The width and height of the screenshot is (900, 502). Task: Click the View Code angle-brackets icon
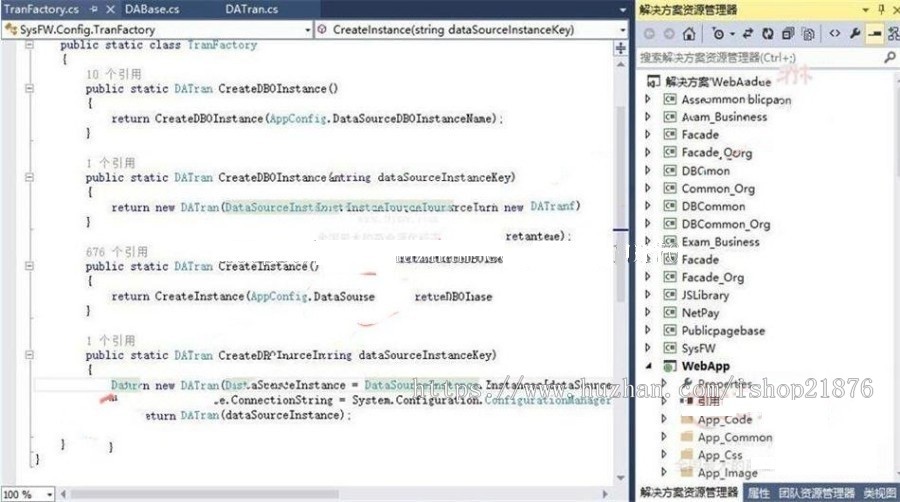click(835, 34)
